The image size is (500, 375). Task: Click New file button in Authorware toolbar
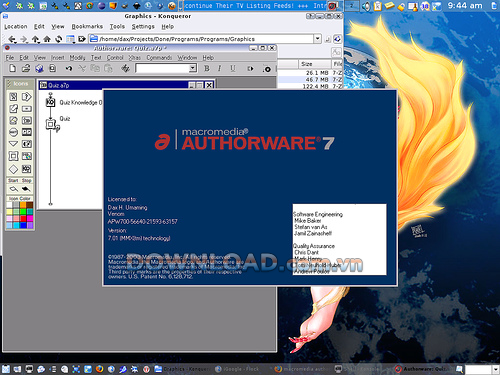13,68
